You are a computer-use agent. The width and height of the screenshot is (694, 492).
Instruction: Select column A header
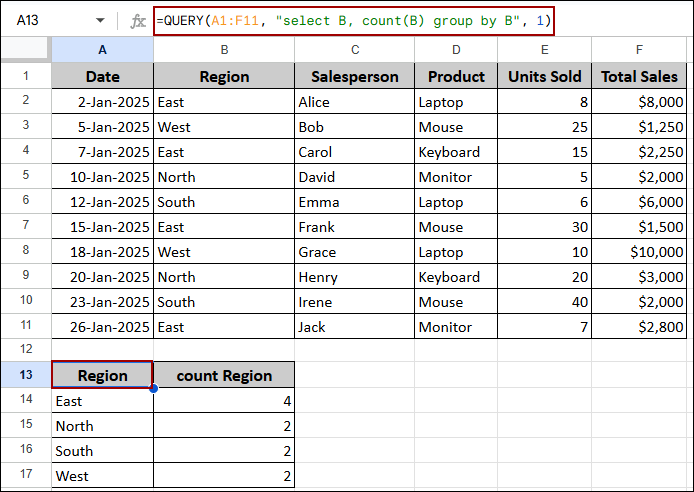click(x=102, y=50)
